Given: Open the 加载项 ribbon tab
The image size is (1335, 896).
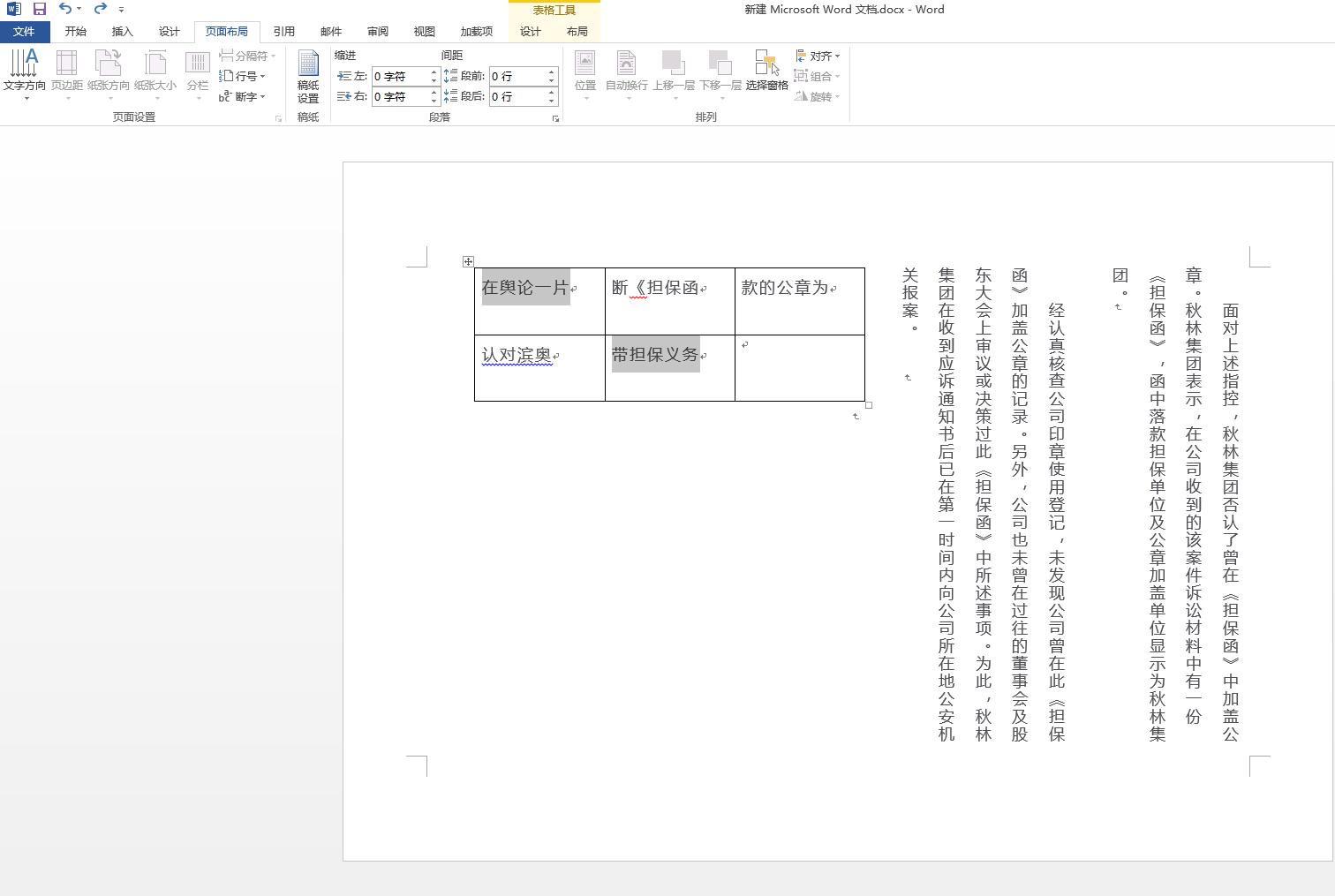Looking at the screenshot, I should [x=477, y=32].
